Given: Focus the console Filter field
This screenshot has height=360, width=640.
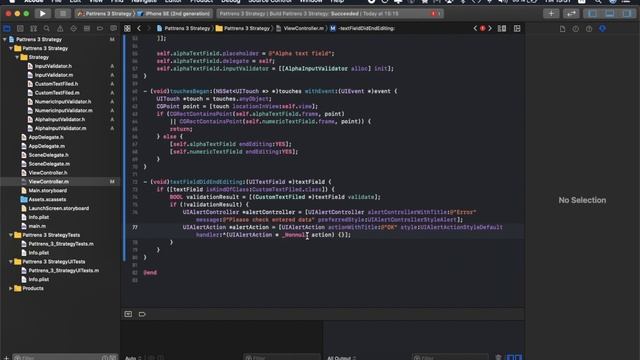Looking at the screenshot, I should point(450,358).
